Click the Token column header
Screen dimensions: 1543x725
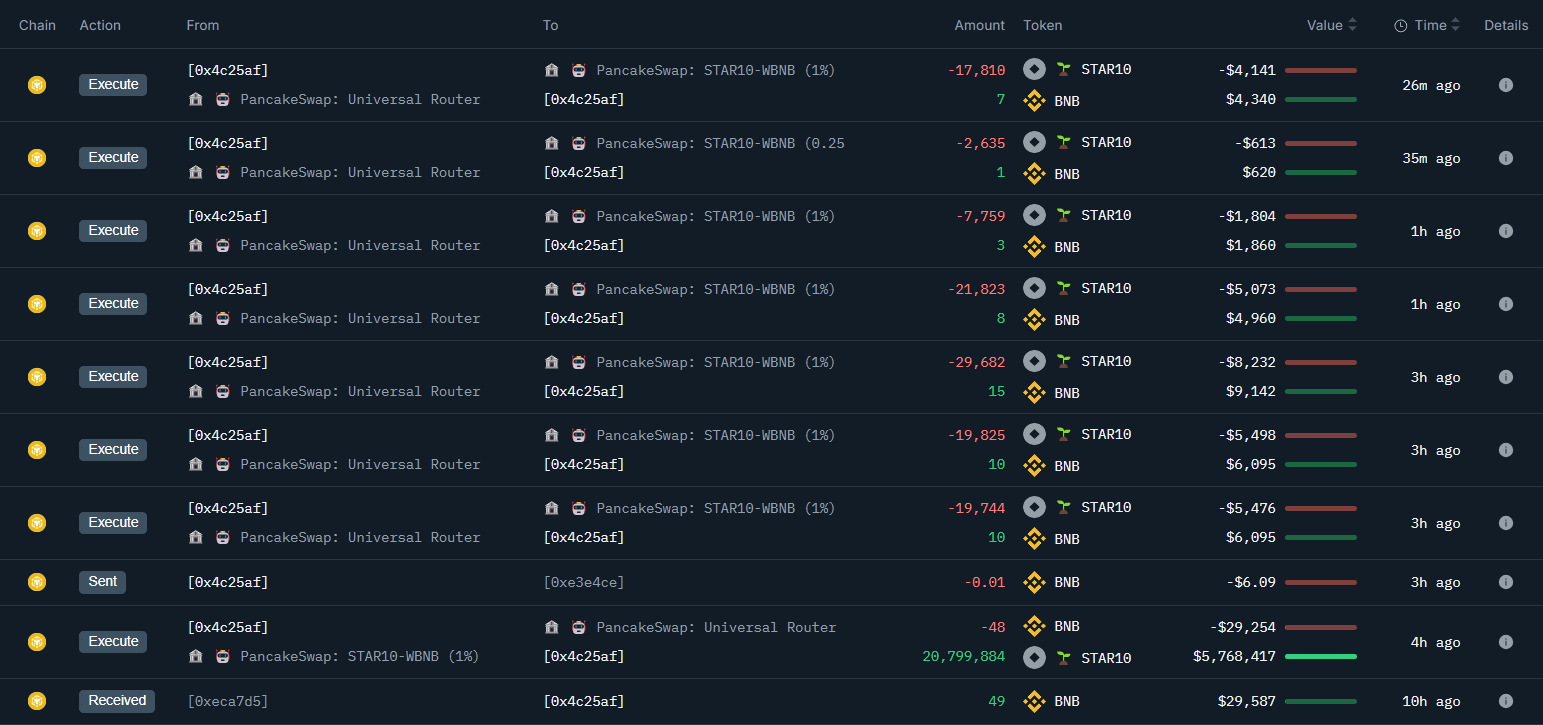coord(1043,25)
